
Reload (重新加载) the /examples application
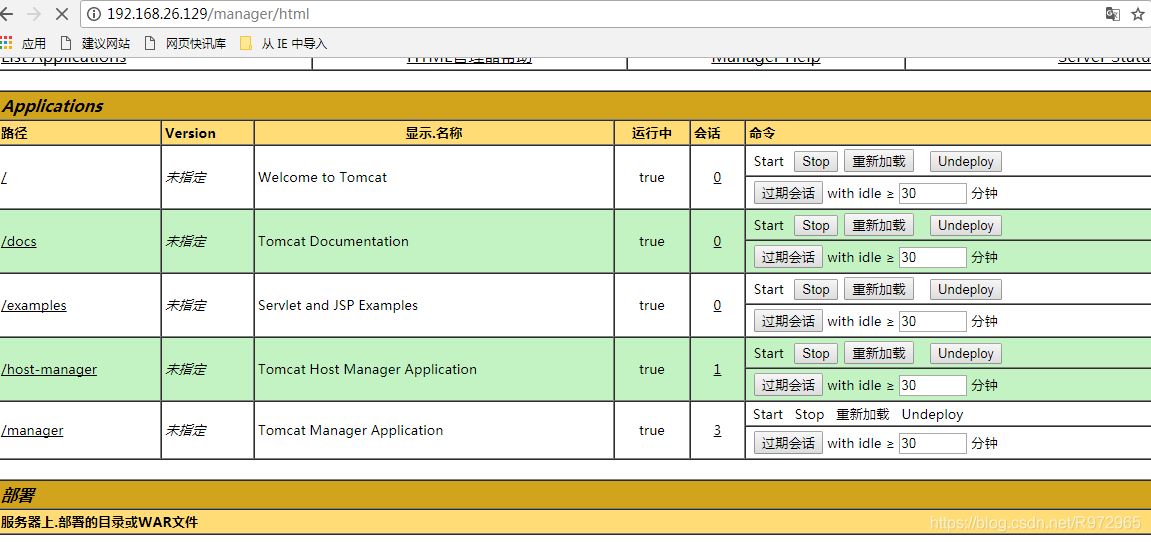[879, 289]
